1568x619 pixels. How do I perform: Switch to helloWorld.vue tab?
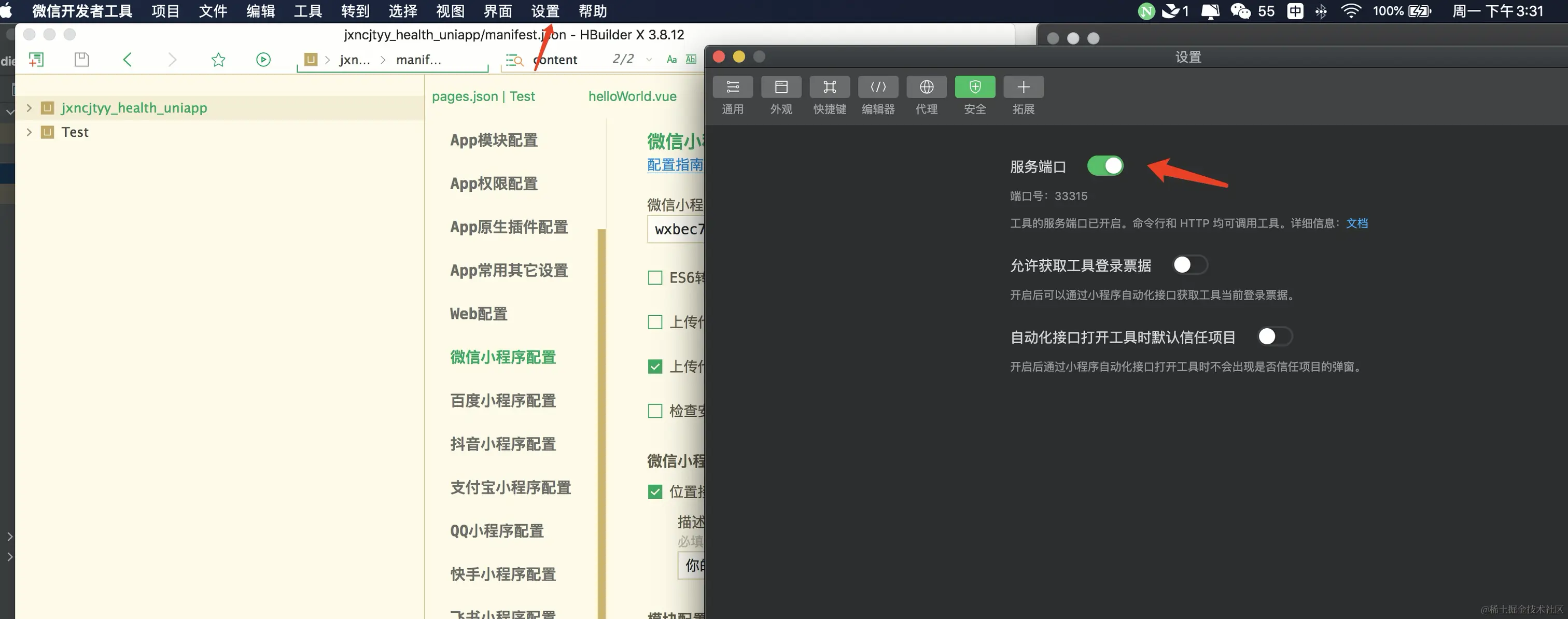(x=633, y=96)
